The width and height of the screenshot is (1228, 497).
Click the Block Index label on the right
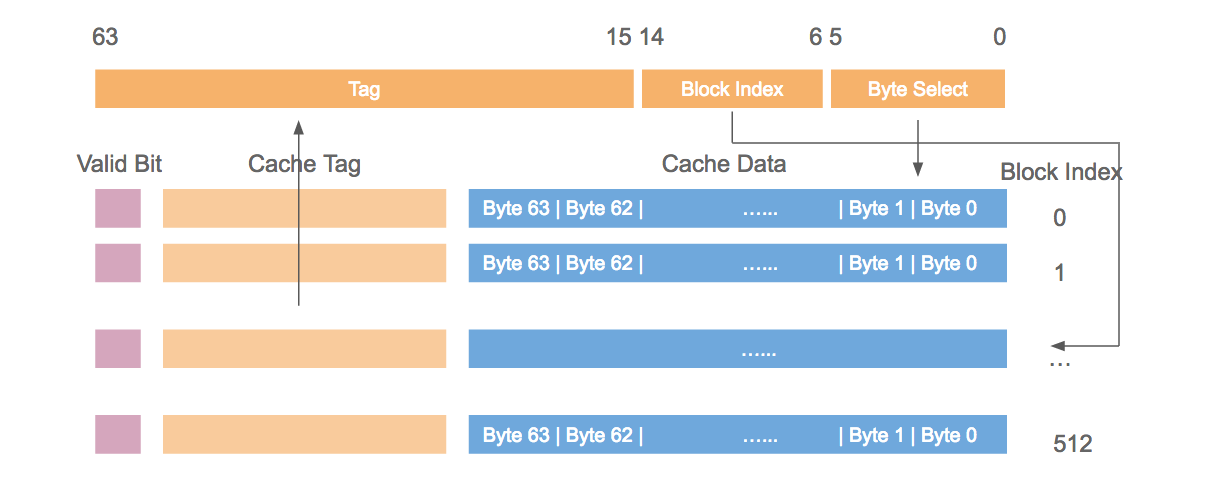point(1061,172)
